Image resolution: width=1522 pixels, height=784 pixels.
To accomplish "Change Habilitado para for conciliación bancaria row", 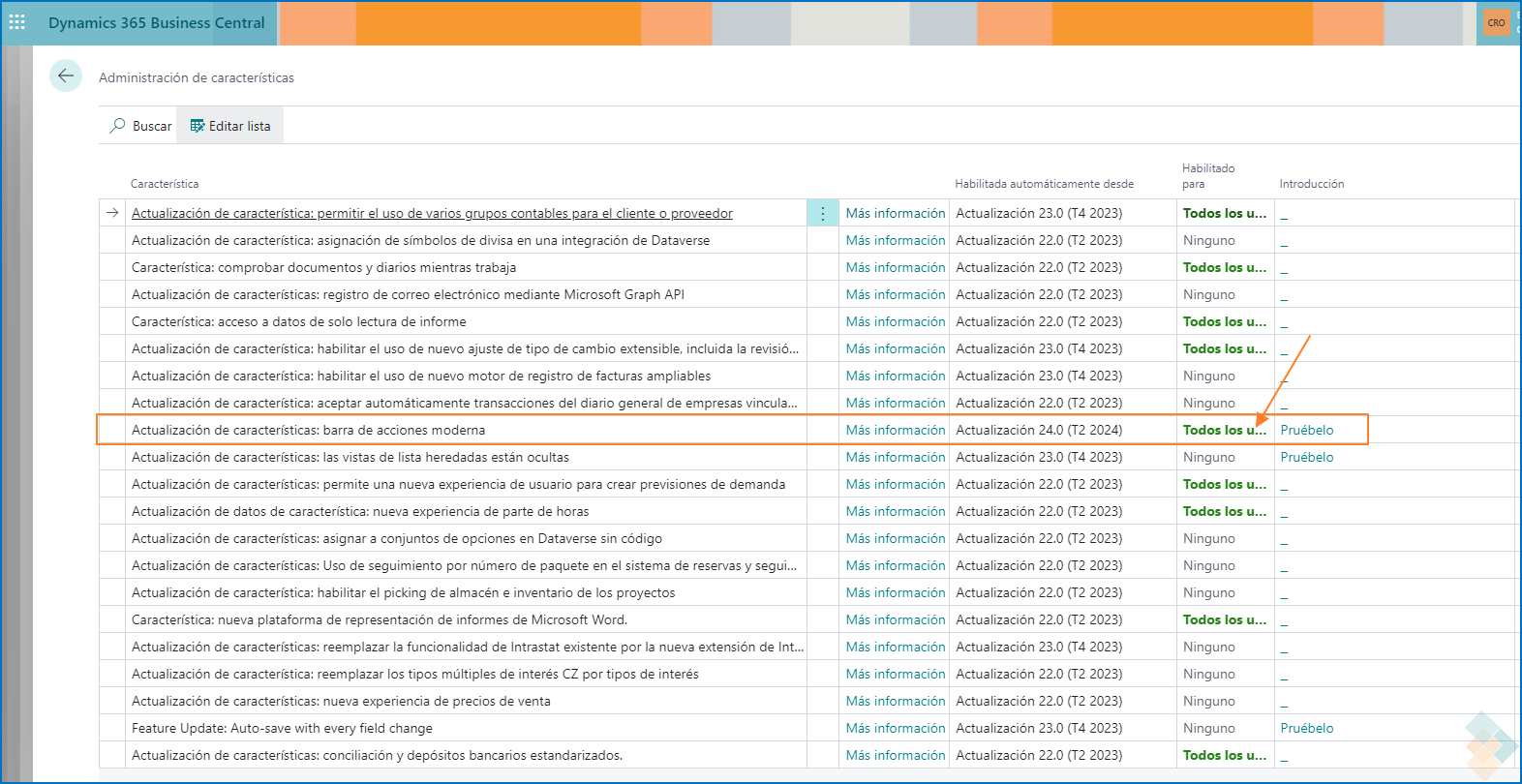I will 1225,755.
